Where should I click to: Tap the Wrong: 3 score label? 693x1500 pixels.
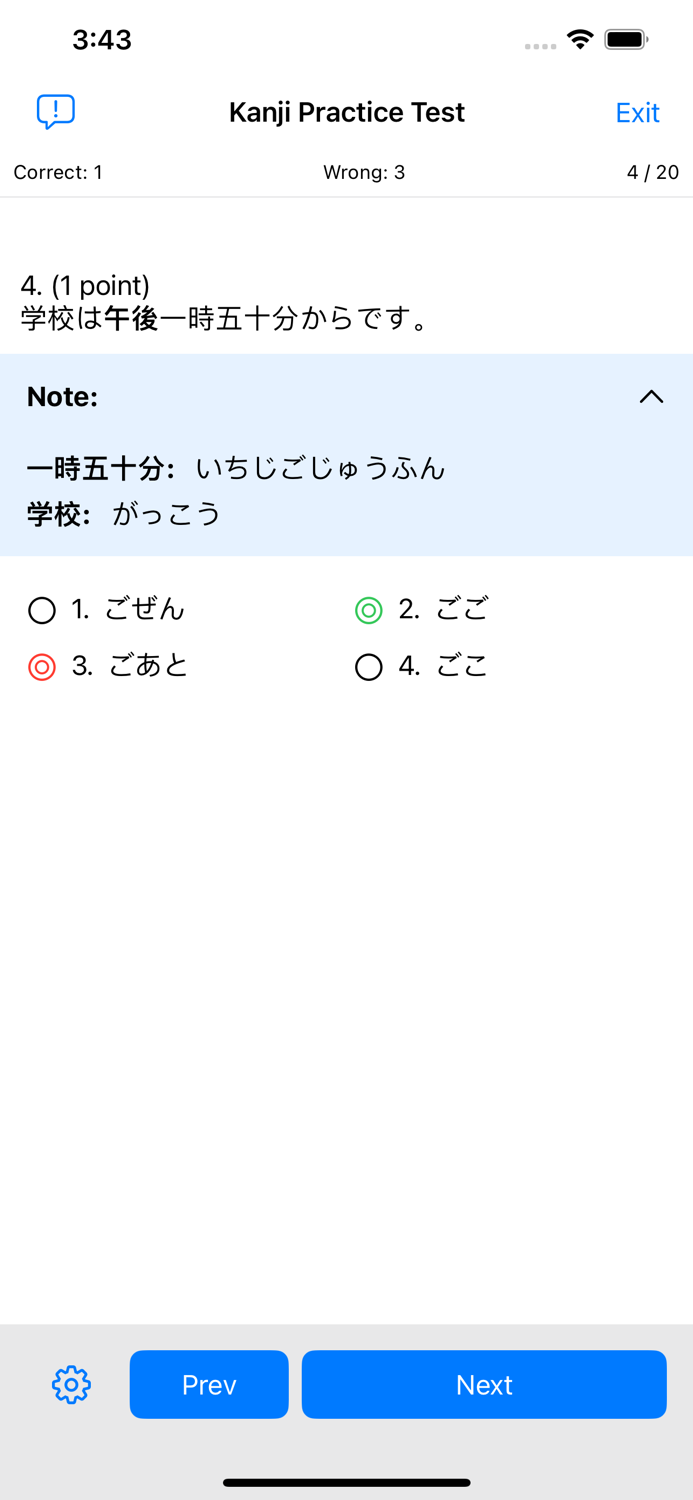[x=364, y=172]
